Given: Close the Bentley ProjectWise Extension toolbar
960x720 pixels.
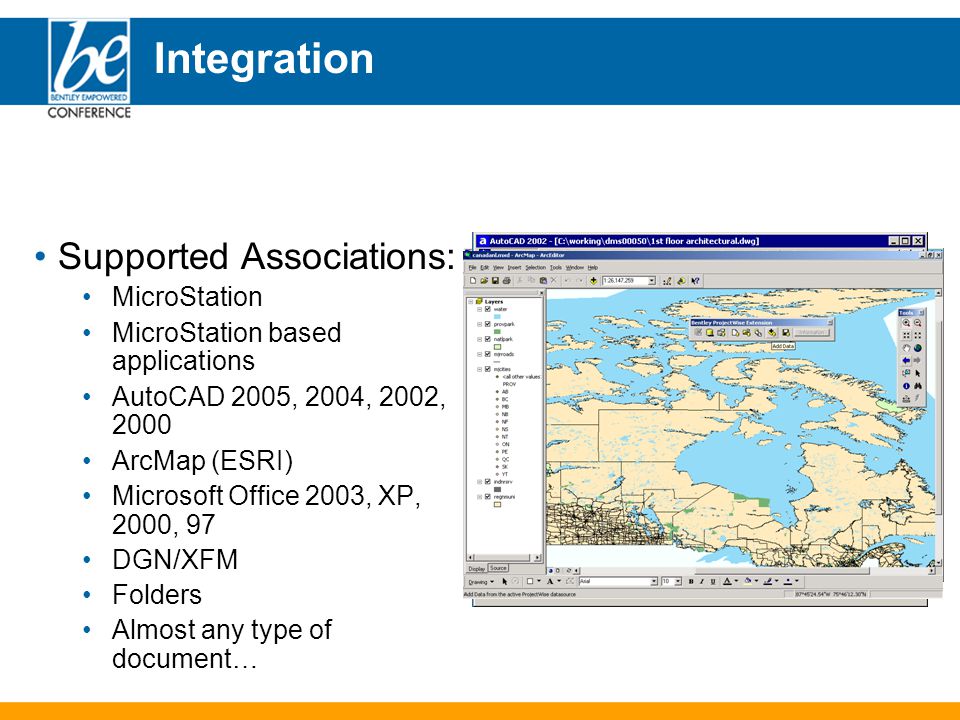Looking at the screenshot, I should coord(830,323).
